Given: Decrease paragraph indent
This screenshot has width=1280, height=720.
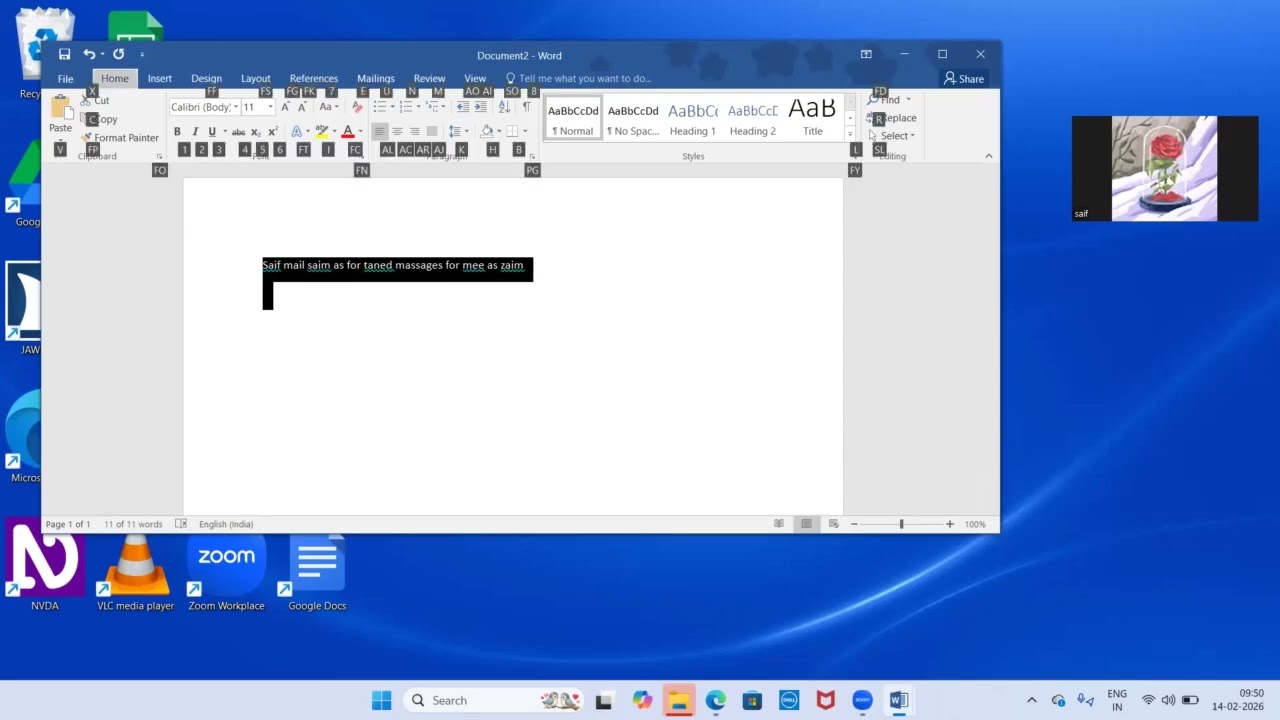Looking at the screenshot, I should [x=462, y=107].
